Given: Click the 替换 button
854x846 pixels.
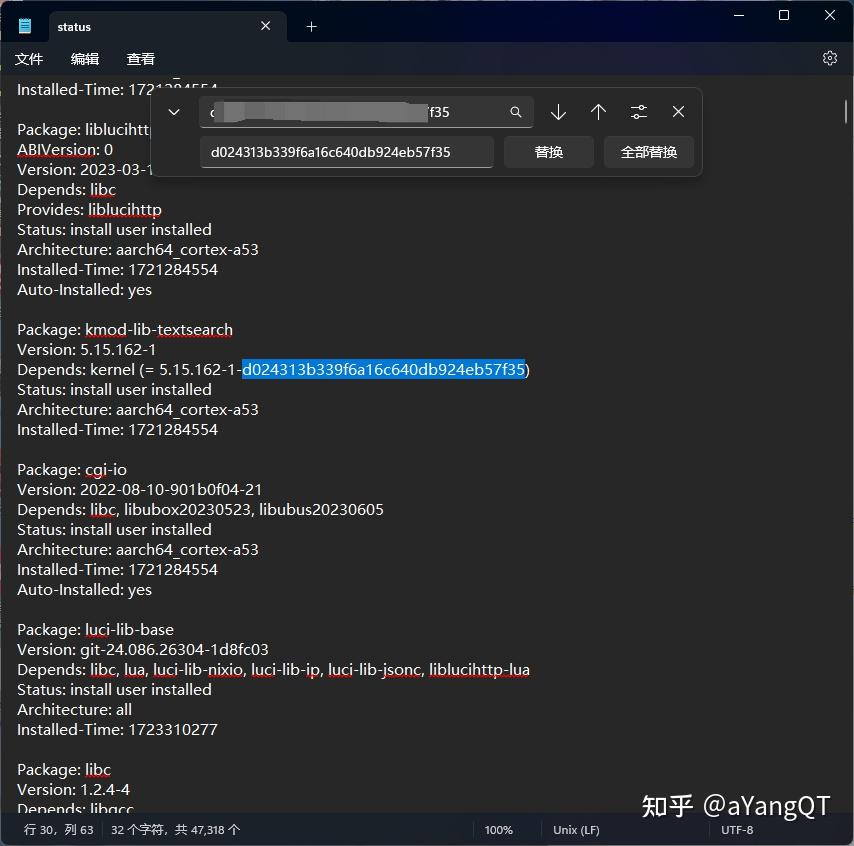Looking at the screenshot, I should pyautogui.click(x=548, y=151).
